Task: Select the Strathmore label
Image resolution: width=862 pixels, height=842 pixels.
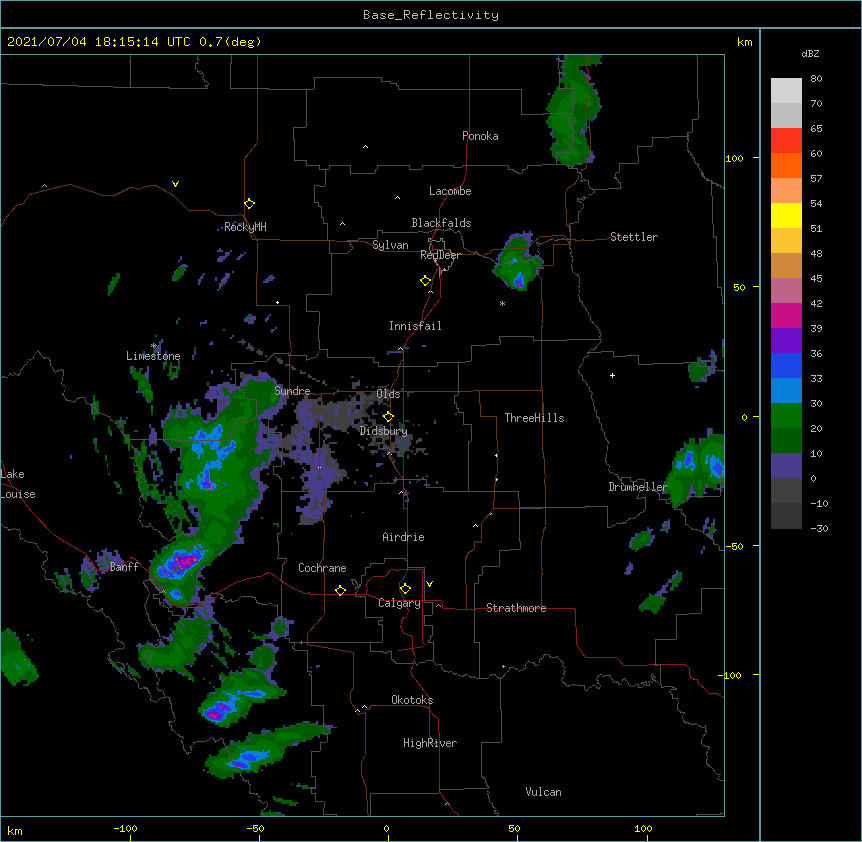Action: coord(516,608)
